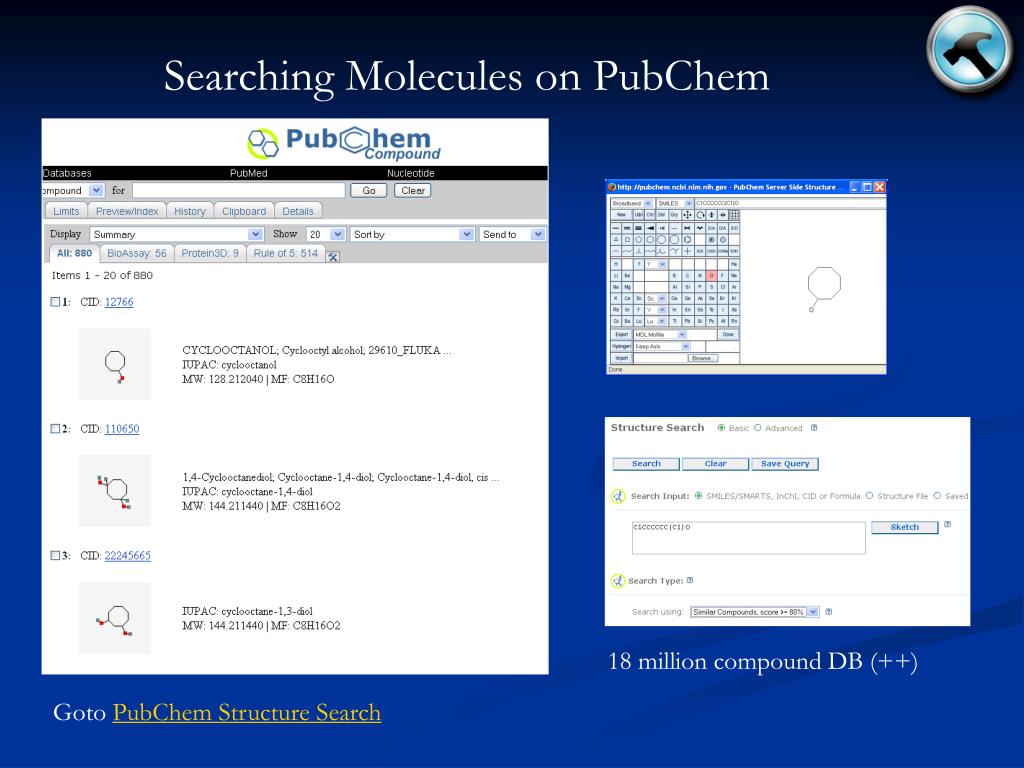The image size is (1024, 768).
Task: Open the Send to dropdown
Action: [x=512, y=234]
